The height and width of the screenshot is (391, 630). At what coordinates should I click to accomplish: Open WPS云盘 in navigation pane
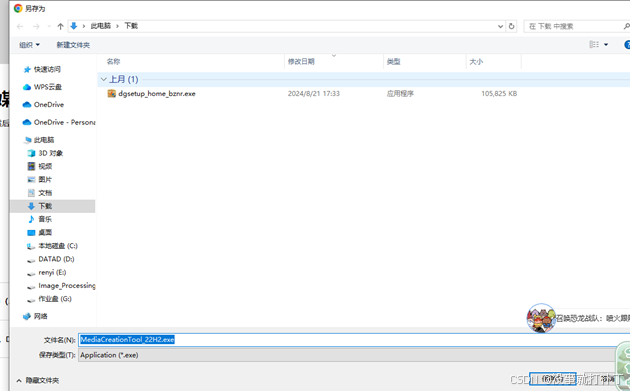click(48, 87)
